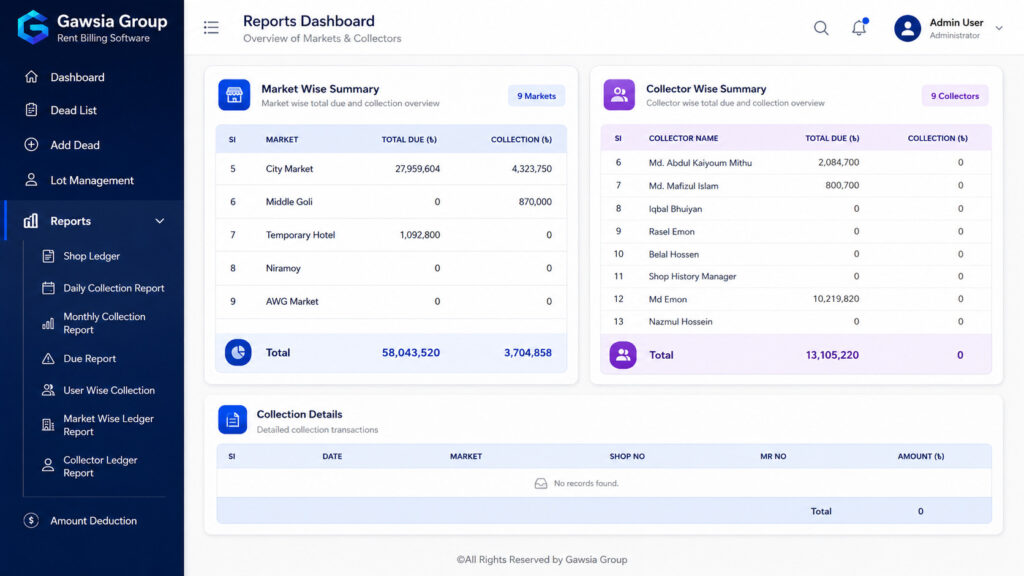Screen dimensions: 1024x576
Task: Click the Shop Ledger document icon
Action: pos(48,256)
